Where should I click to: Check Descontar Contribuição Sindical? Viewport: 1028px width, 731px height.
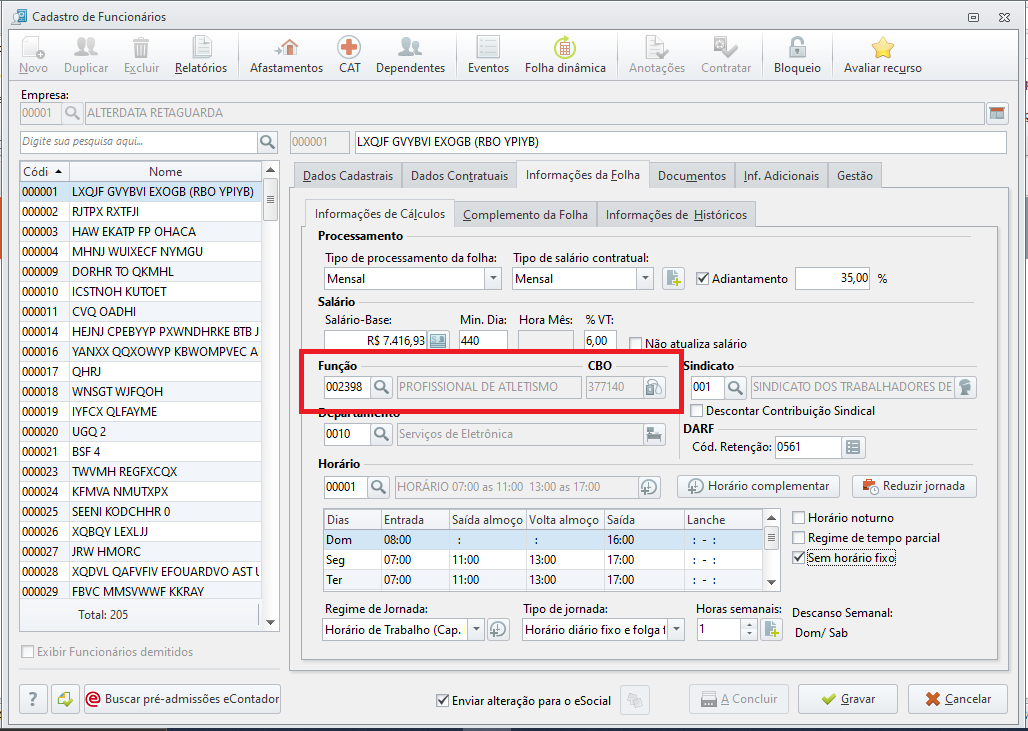[697, 411]
